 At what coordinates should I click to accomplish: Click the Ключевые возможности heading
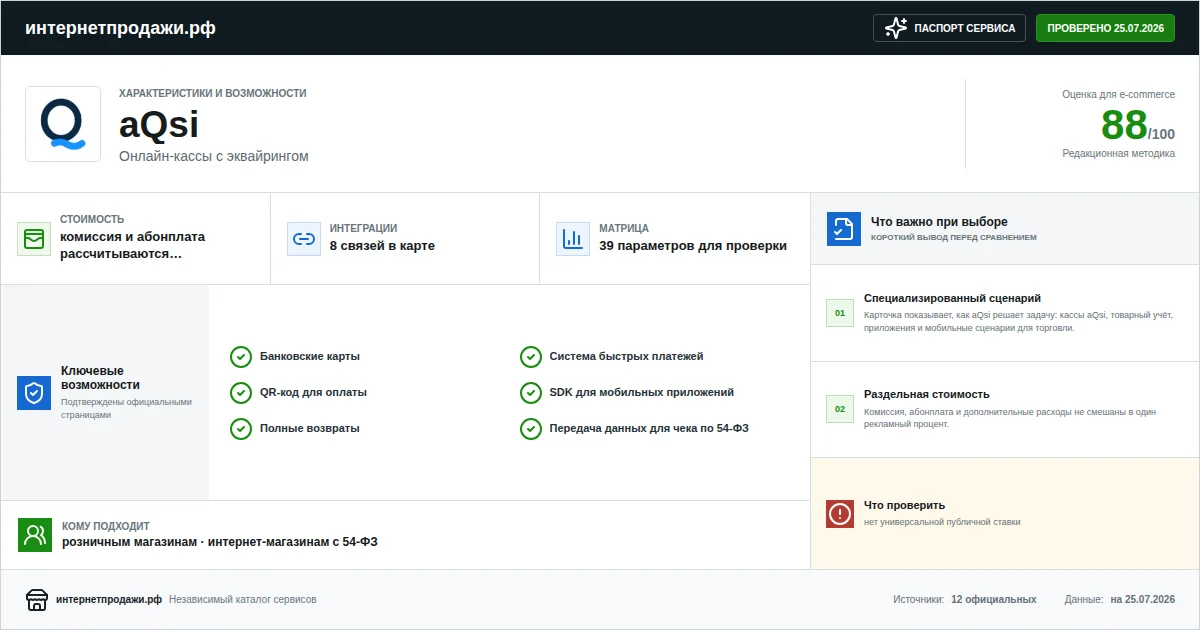pyautogui.click(x=100, y=377)
